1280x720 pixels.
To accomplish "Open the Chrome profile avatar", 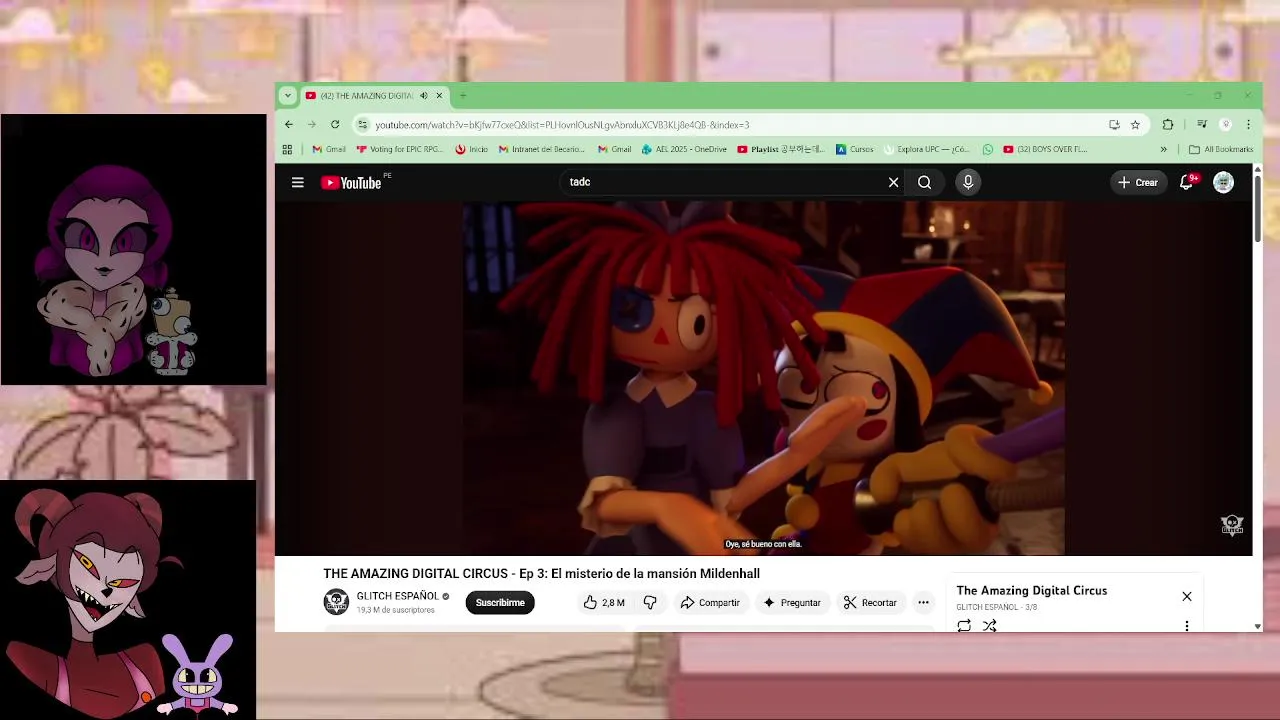I will [1226, 124].
